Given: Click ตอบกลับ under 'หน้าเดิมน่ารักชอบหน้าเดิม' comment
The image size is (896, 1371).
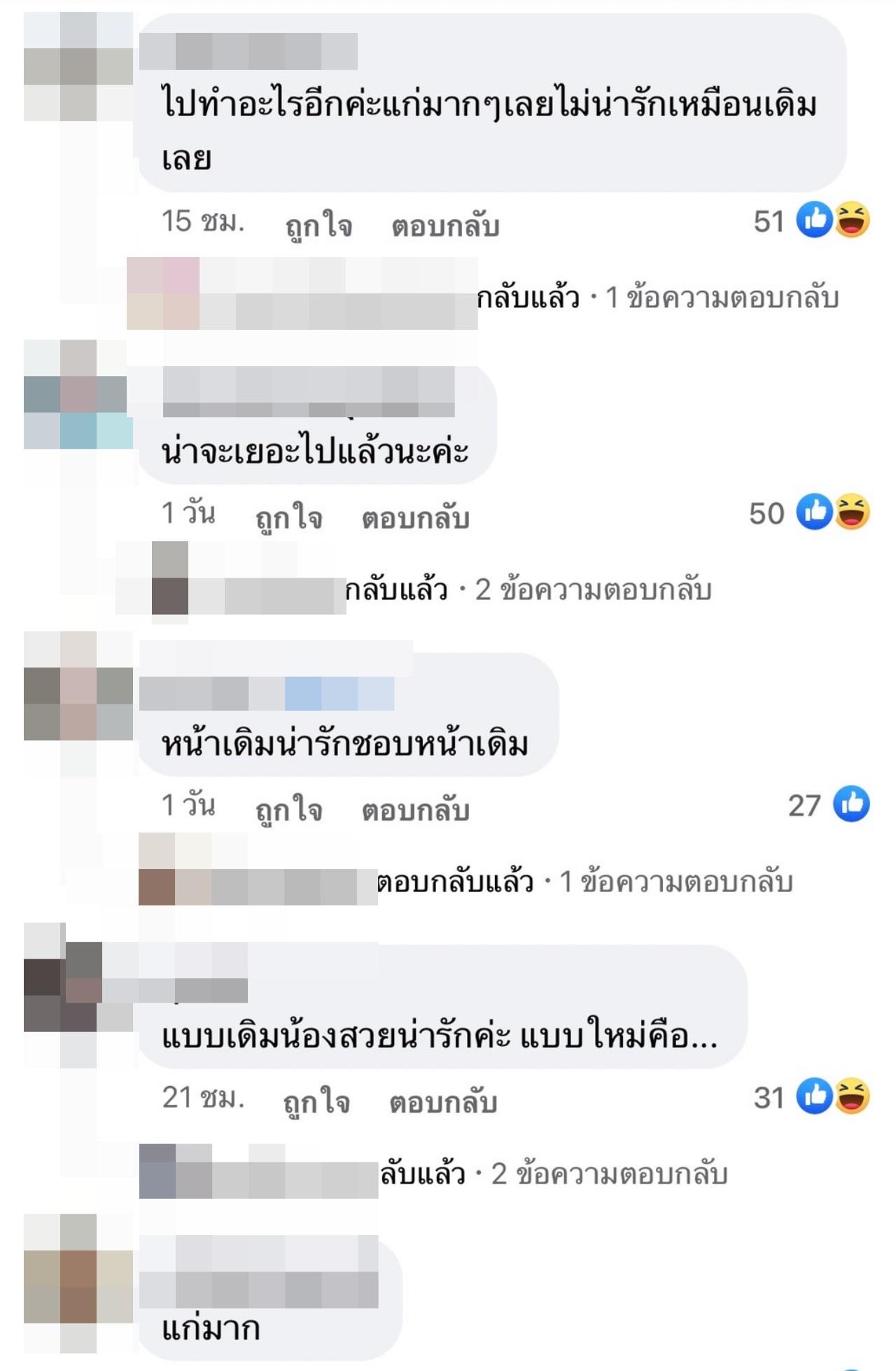Looking at the screenshot, I should tap(415, 810).
